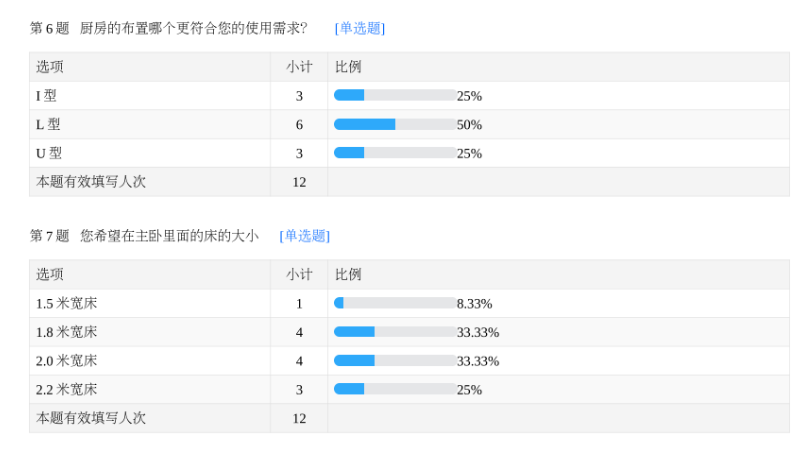Click the U 型 progress bar
This screenshot has width=802, height=461.
pyautogui.click(x=395, y=153)
